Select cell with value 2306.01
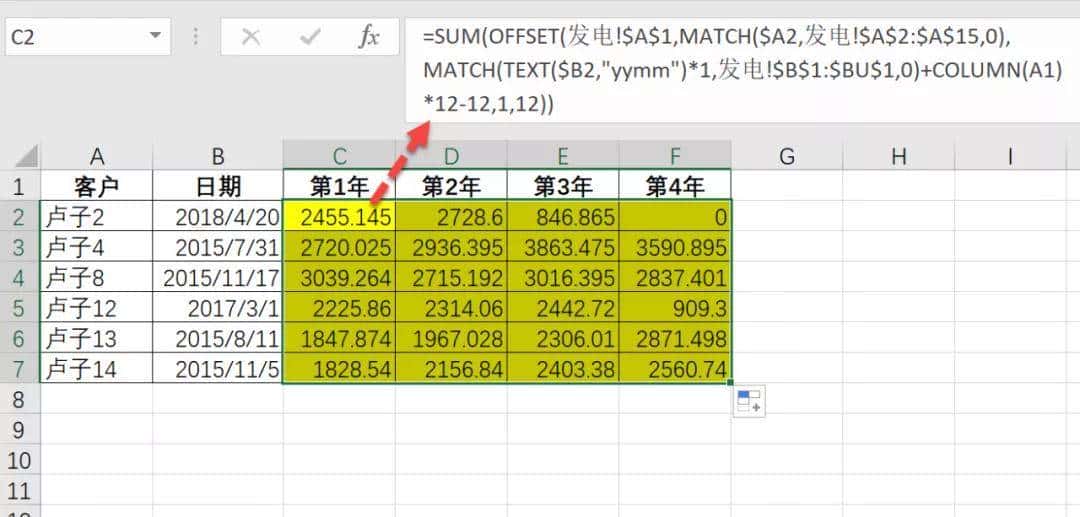 pyautogui.click(x=563, y=338)
